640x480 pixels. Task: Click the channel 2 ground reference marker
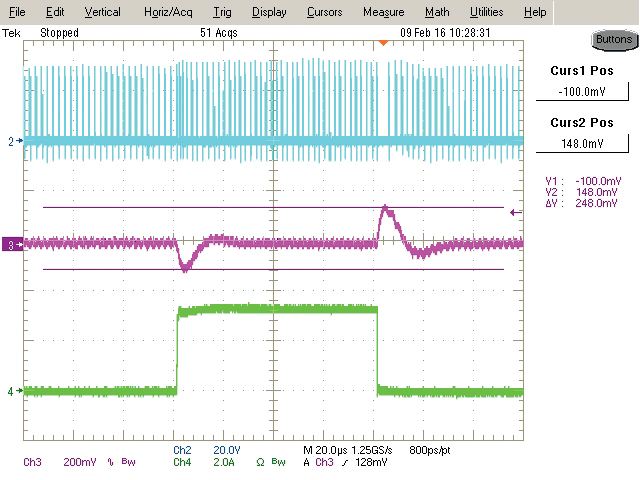coord(12,142)
